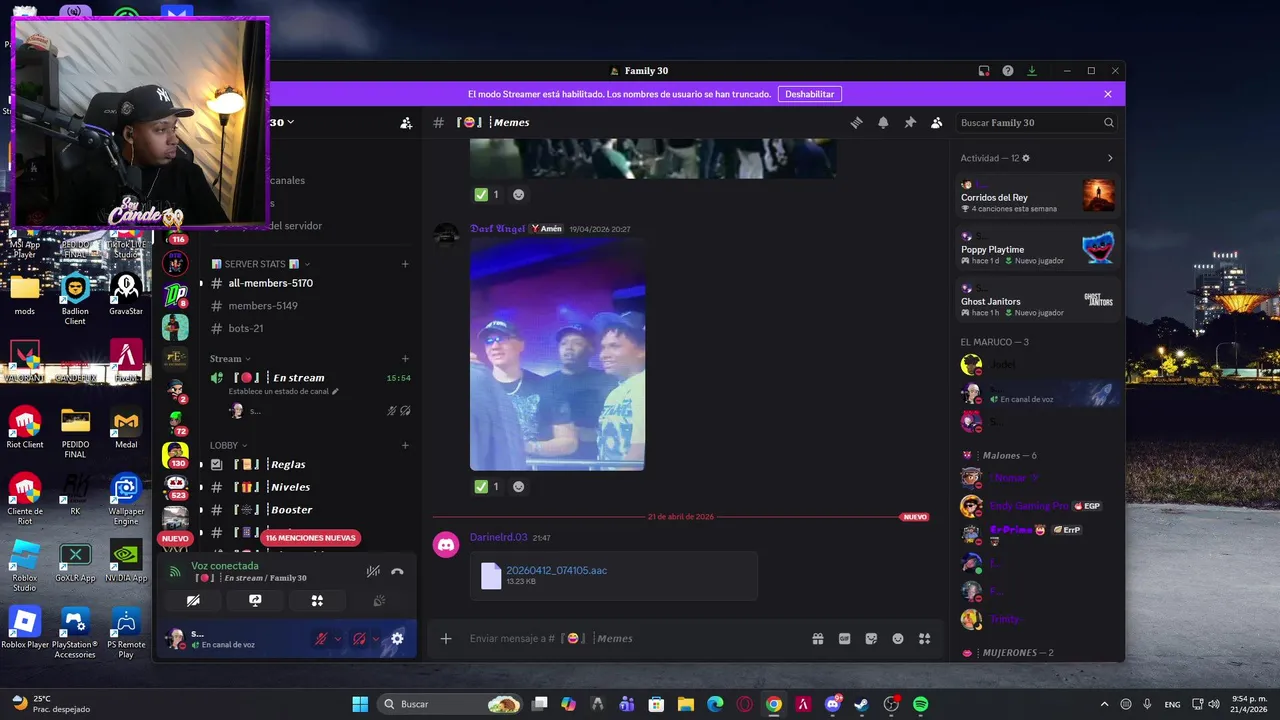
Task: Disconnect from voice with hang-up icon
Action: 397,572
